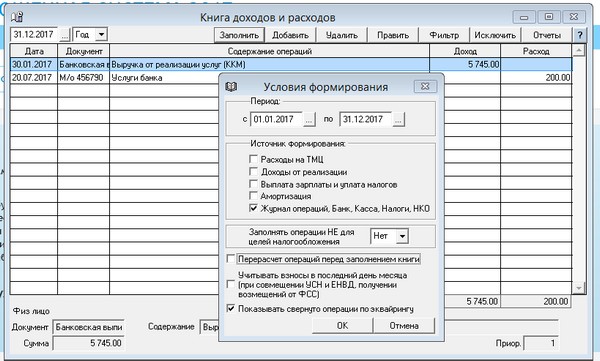Click the Править toolbar button
This screenshot has height=361, width=600.
click(x=393, y=35)
